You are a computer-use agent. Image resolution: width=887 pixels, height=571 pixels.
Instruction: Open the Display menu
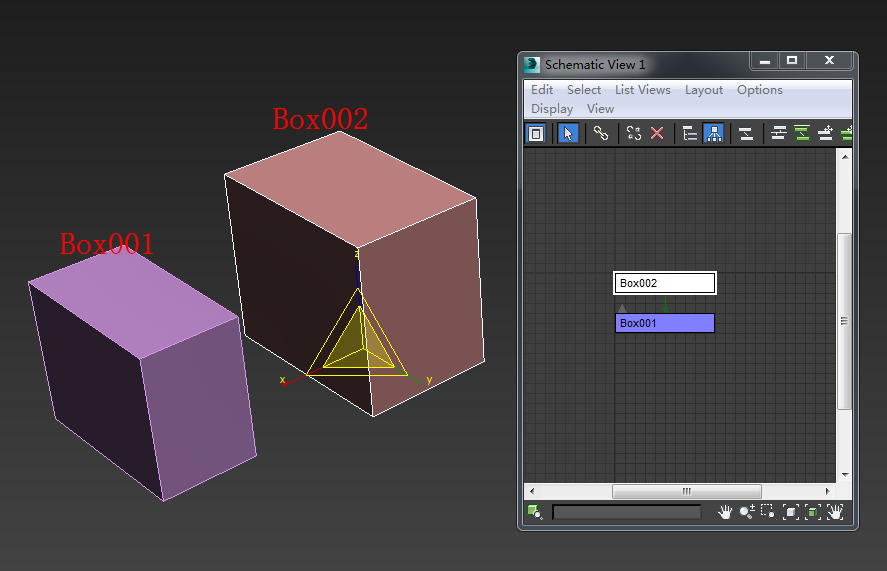[552, 109]
